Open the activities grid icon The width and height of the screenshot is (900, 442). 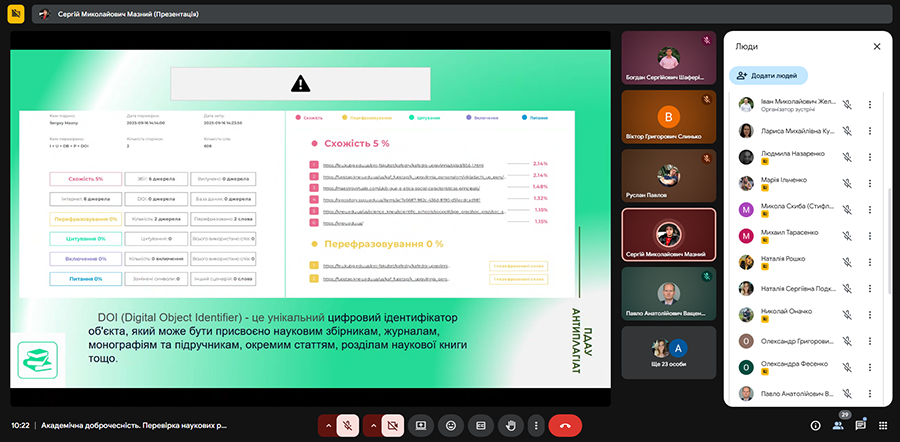pos(882,425)
